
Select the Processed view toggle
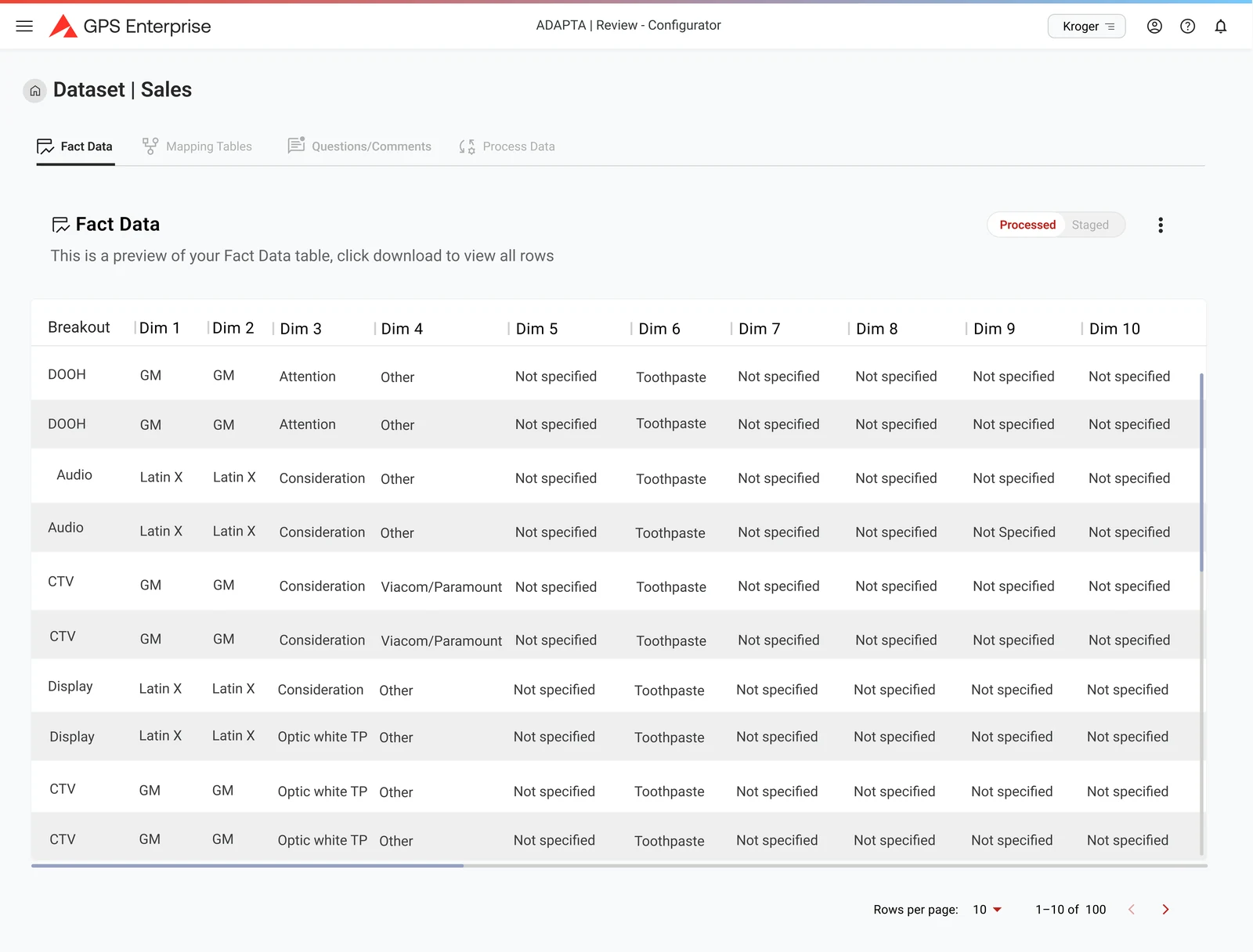point(1027,225)
